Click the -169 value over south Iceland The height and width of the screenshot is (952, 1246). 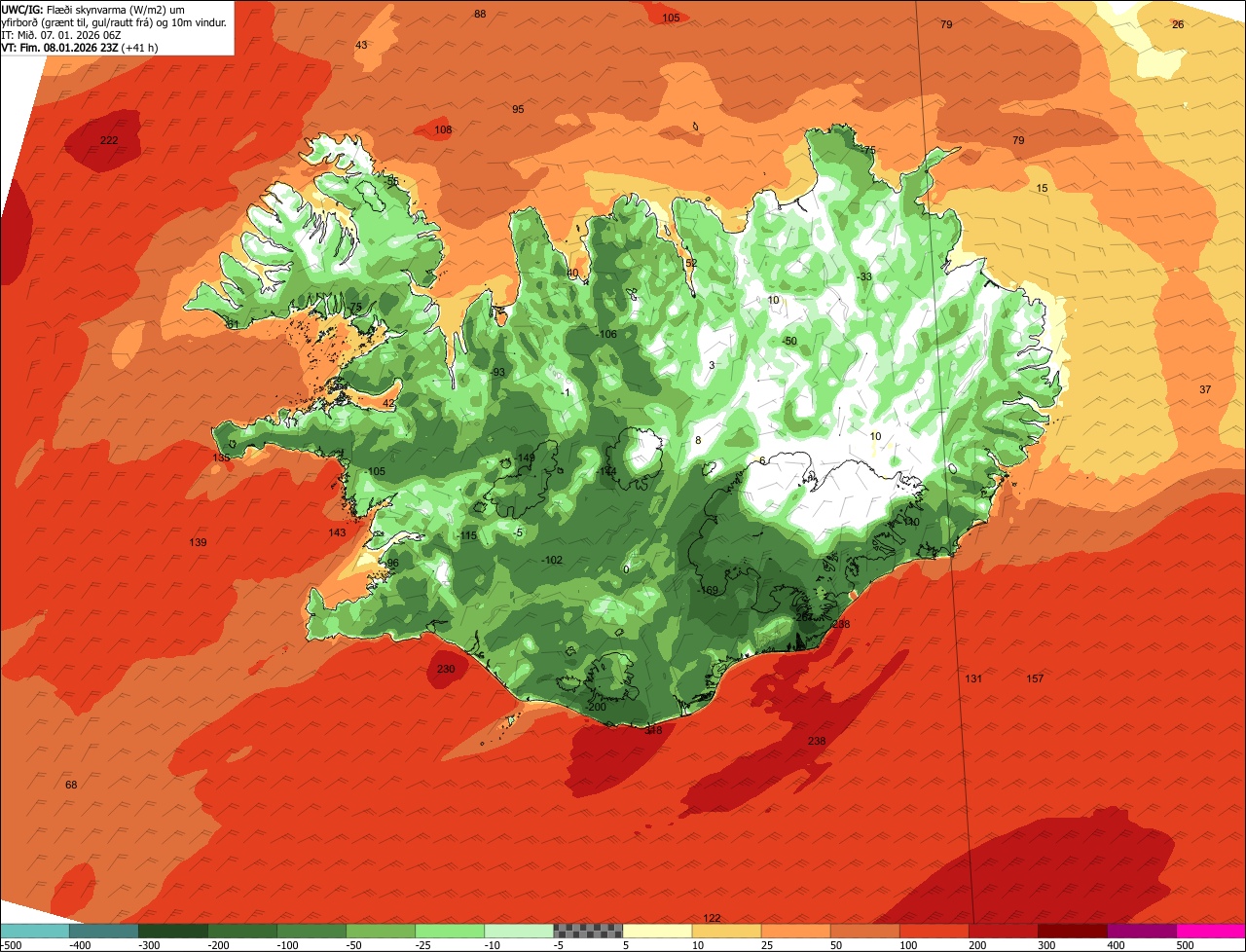pos(708,590)
